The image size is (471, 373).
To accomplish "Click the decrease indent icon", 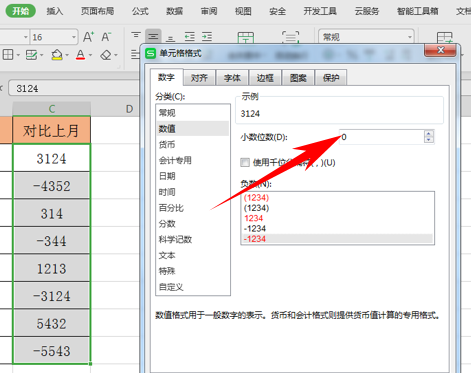I will point(190,36).
